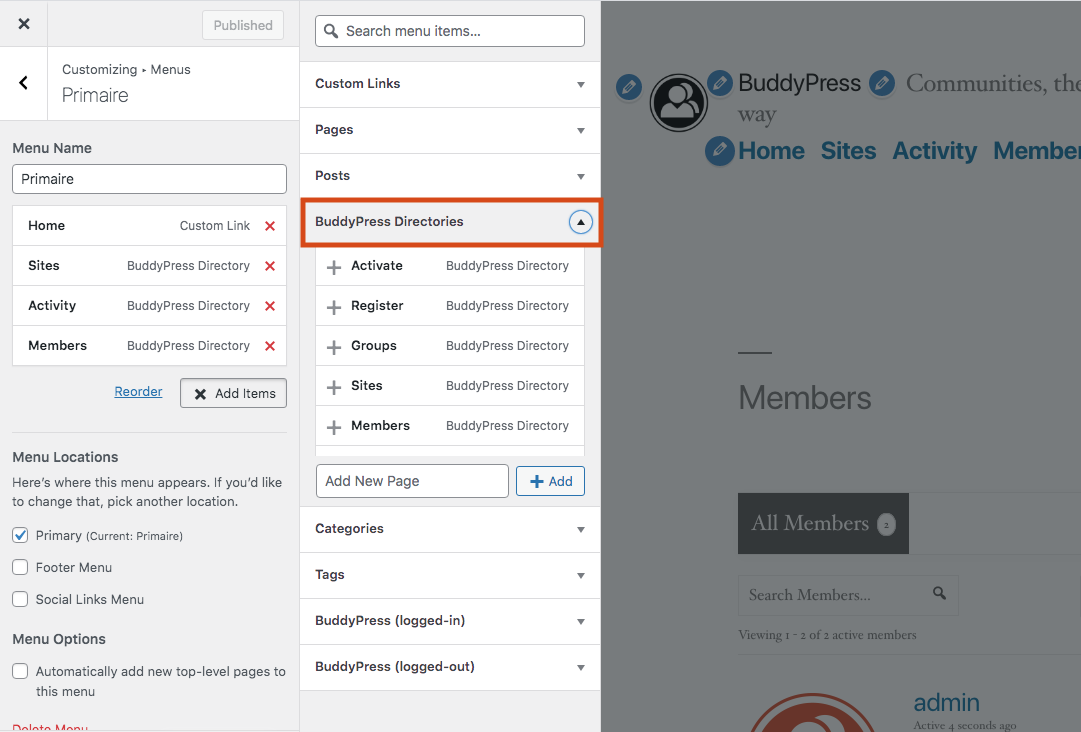Add Activate directory with plus icon
This screenshot has height=732, width=1081.
pos(334,267)
